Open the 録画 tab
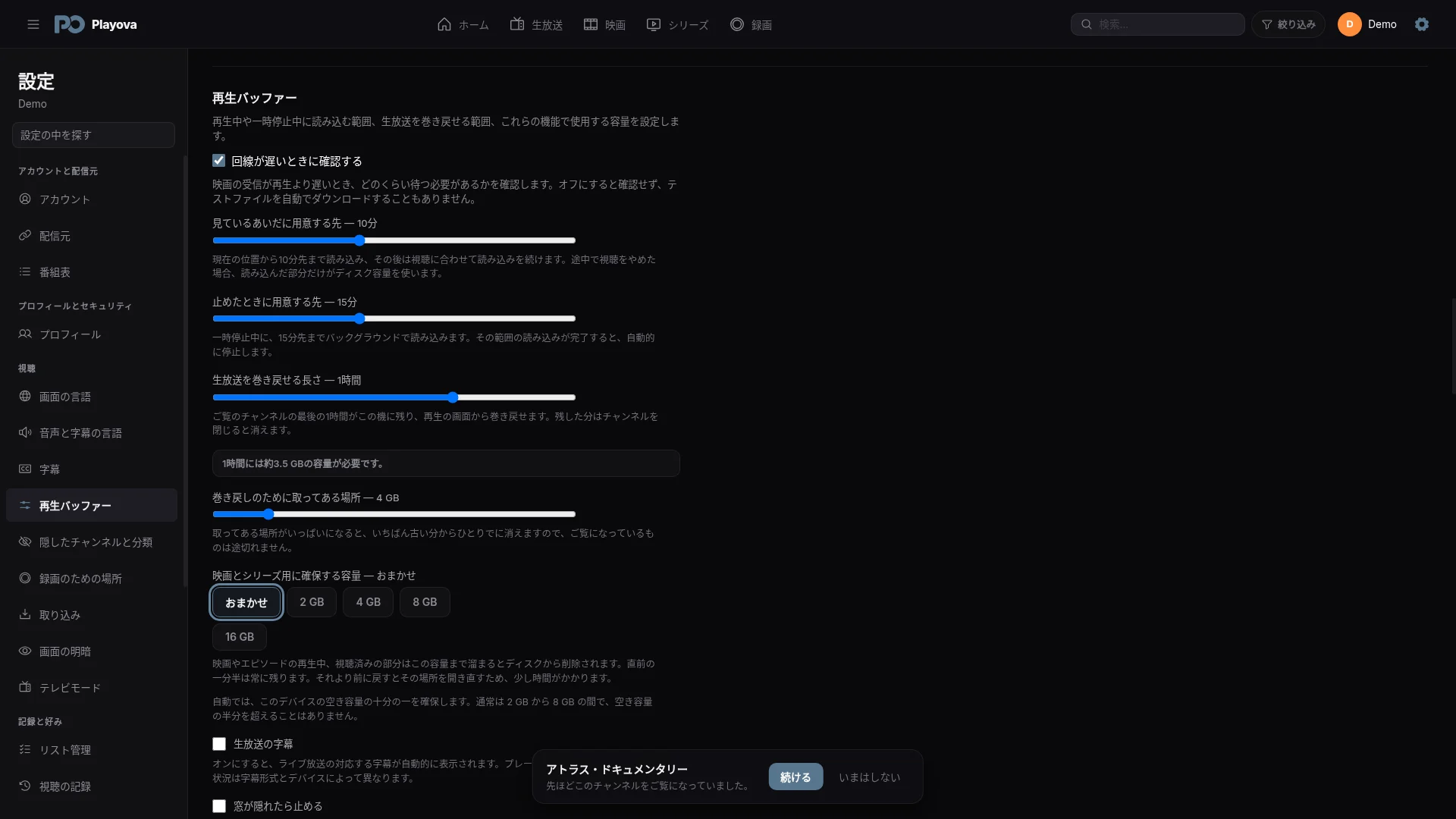This screenshot has height=819, width=1456. (751, 24)
